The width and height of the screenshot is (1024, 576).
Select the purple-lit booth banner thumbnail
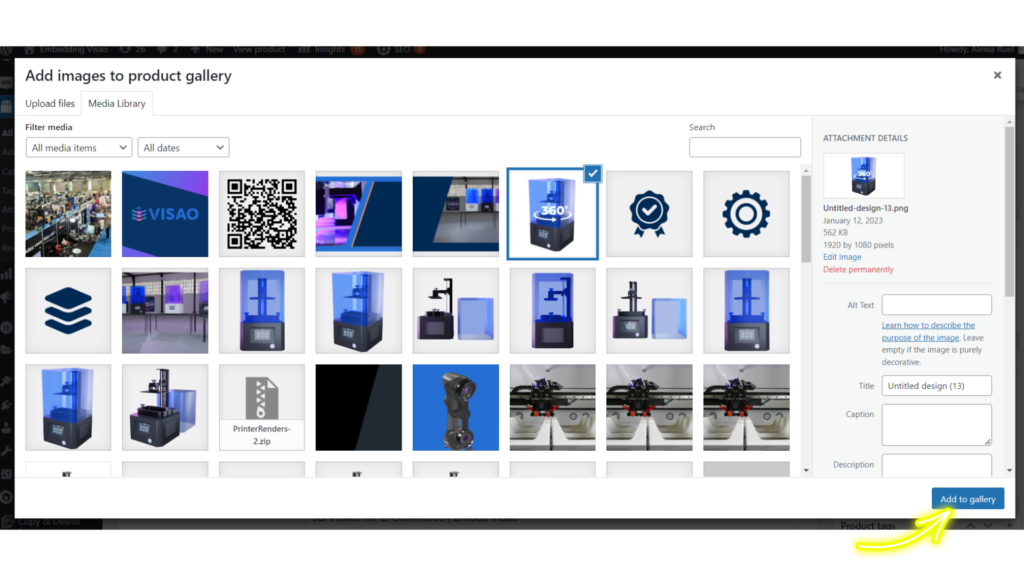coord(359,214)
